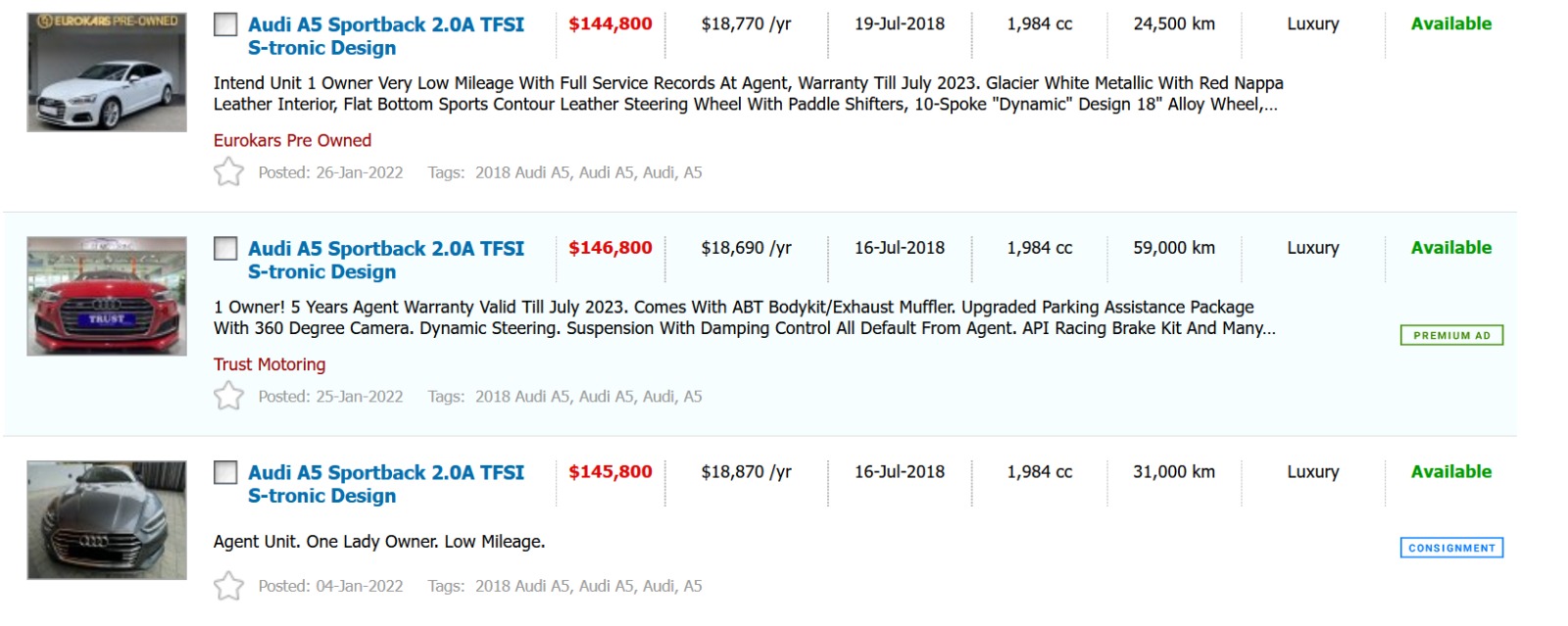Image resolution: width=1568 pixels, height=626 pixels.
Task: Click 2018 Audi A5 tag in first listing
Action: pyautogui.click(x=522, y=172)
